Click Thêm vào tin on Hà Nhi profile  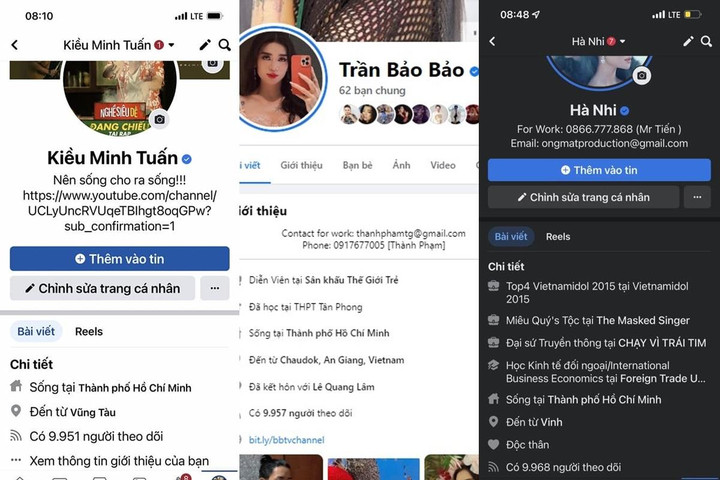point(599,170)
